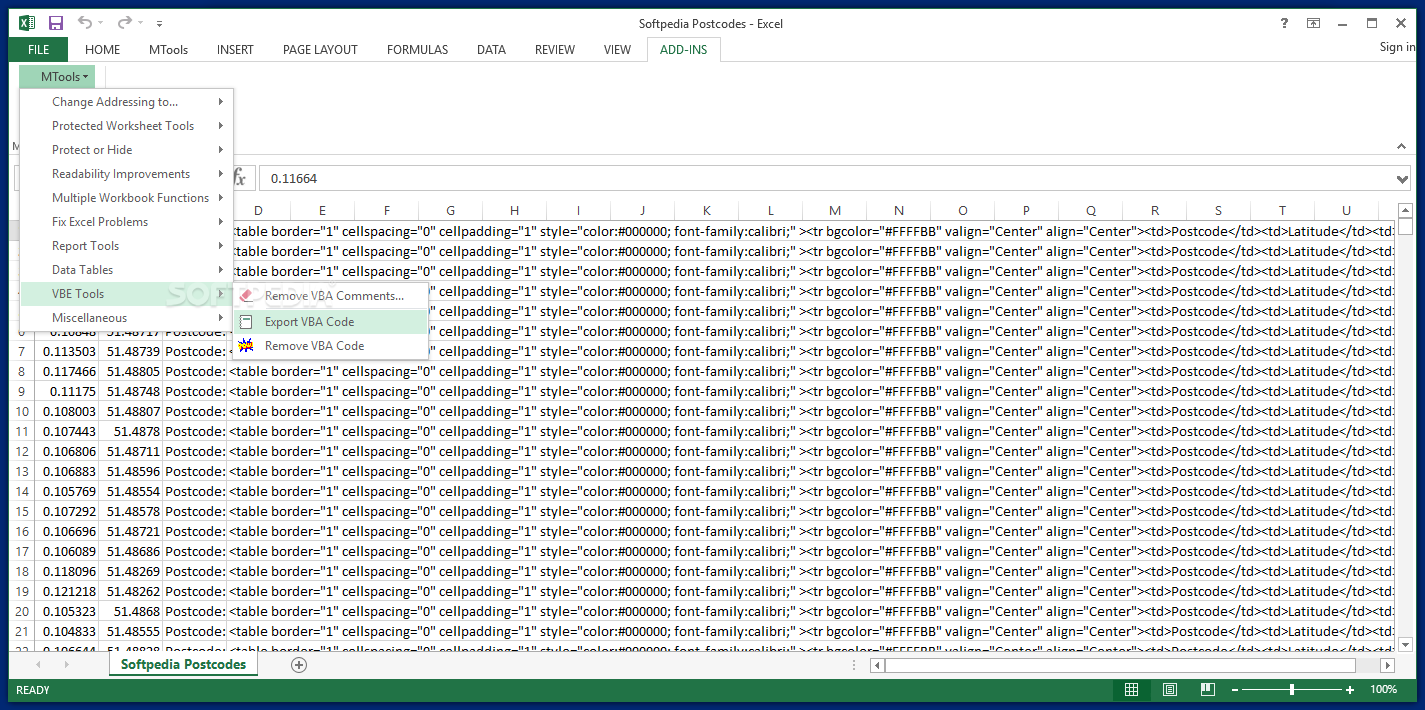Expand Miscellaneous submenu
1425x710 pixels.
tap(127, 318)
